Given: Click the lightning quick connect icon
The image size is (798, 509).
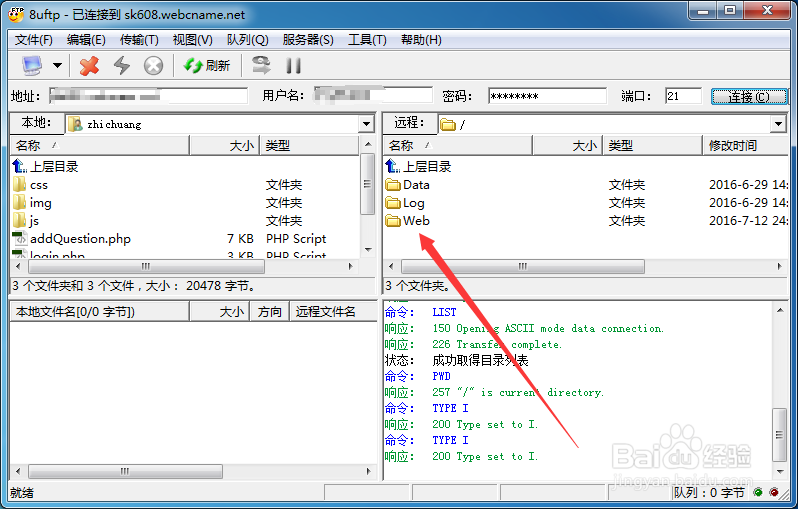Looking at the screenshot, I should pos(122,66).
